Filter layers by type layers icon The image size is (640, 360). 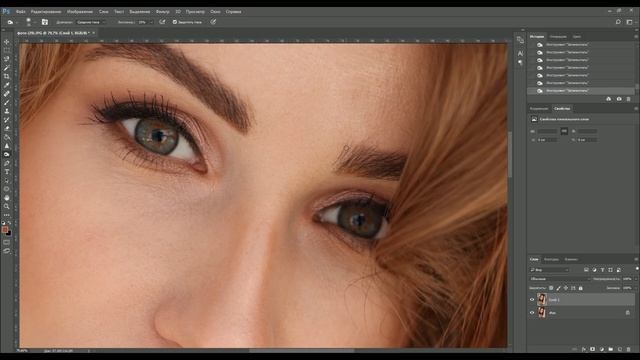[x=602, y=270]
